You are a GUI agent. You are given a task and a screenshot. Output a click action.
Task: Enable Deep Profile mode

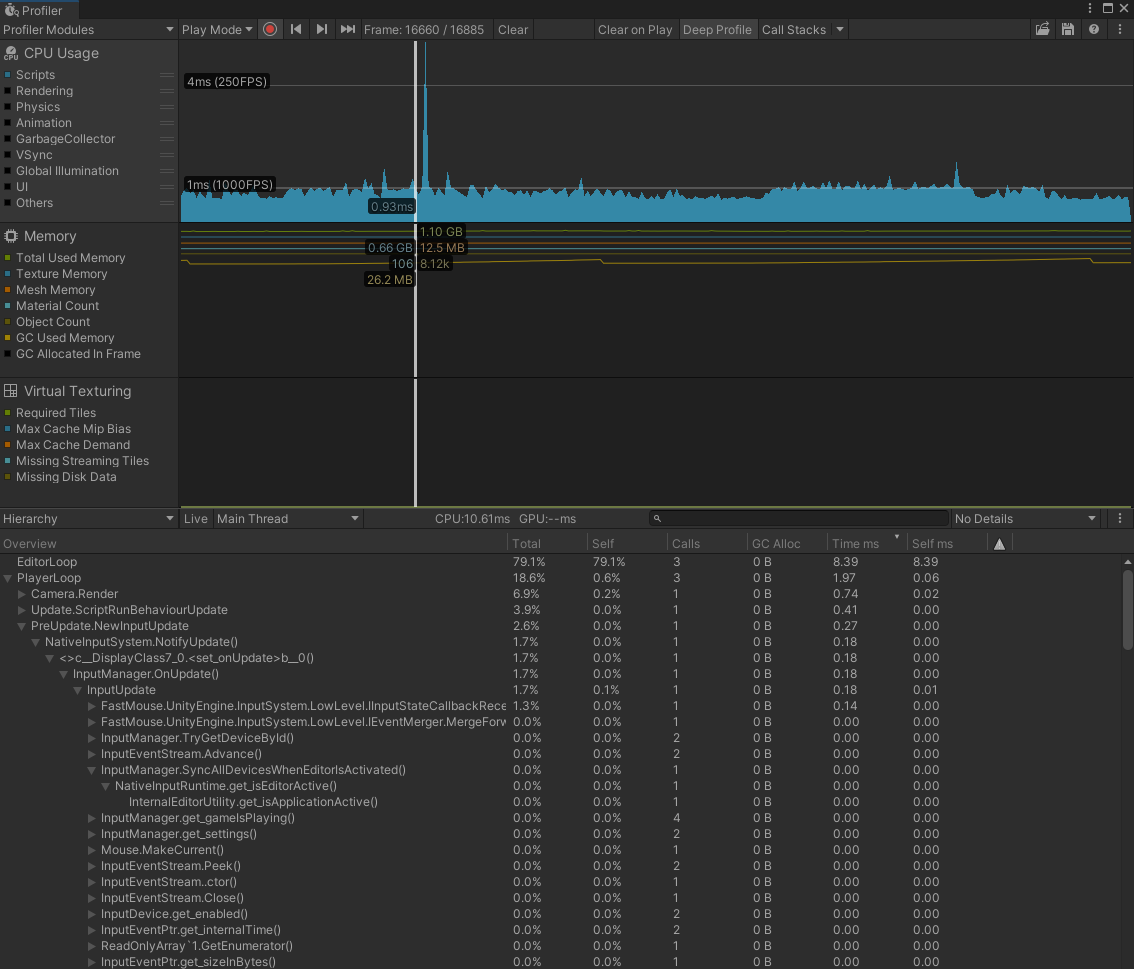click(717, 29)
